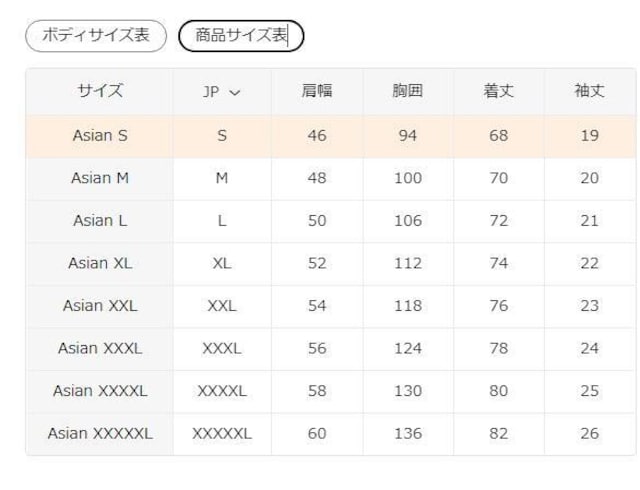Select 商品サイズ表 tab
Screen dimensions: 640x490
pyautogui.click(x=241, y=36)
